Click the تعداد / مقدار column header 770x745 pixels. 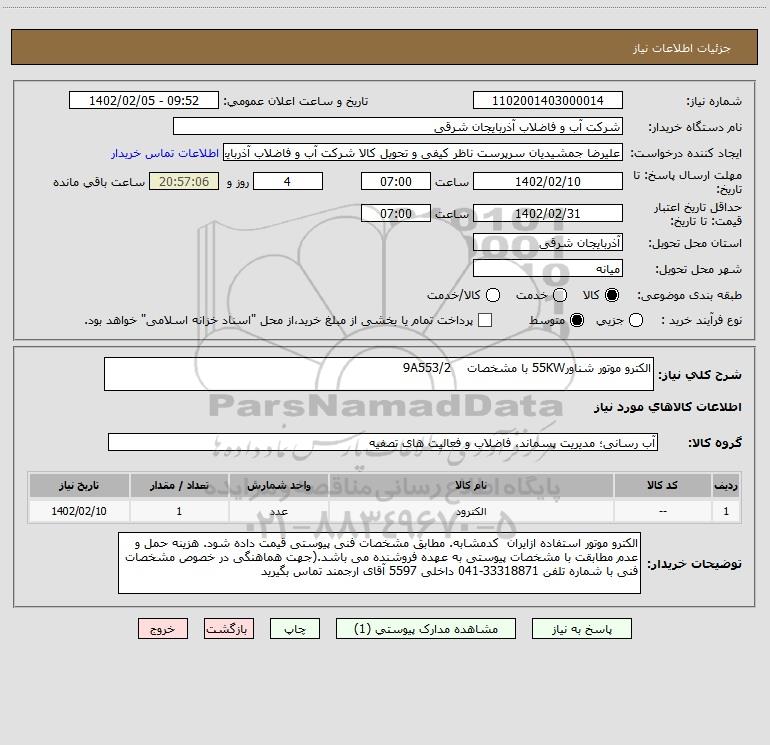pyautogui.click(x=179, y=485)
